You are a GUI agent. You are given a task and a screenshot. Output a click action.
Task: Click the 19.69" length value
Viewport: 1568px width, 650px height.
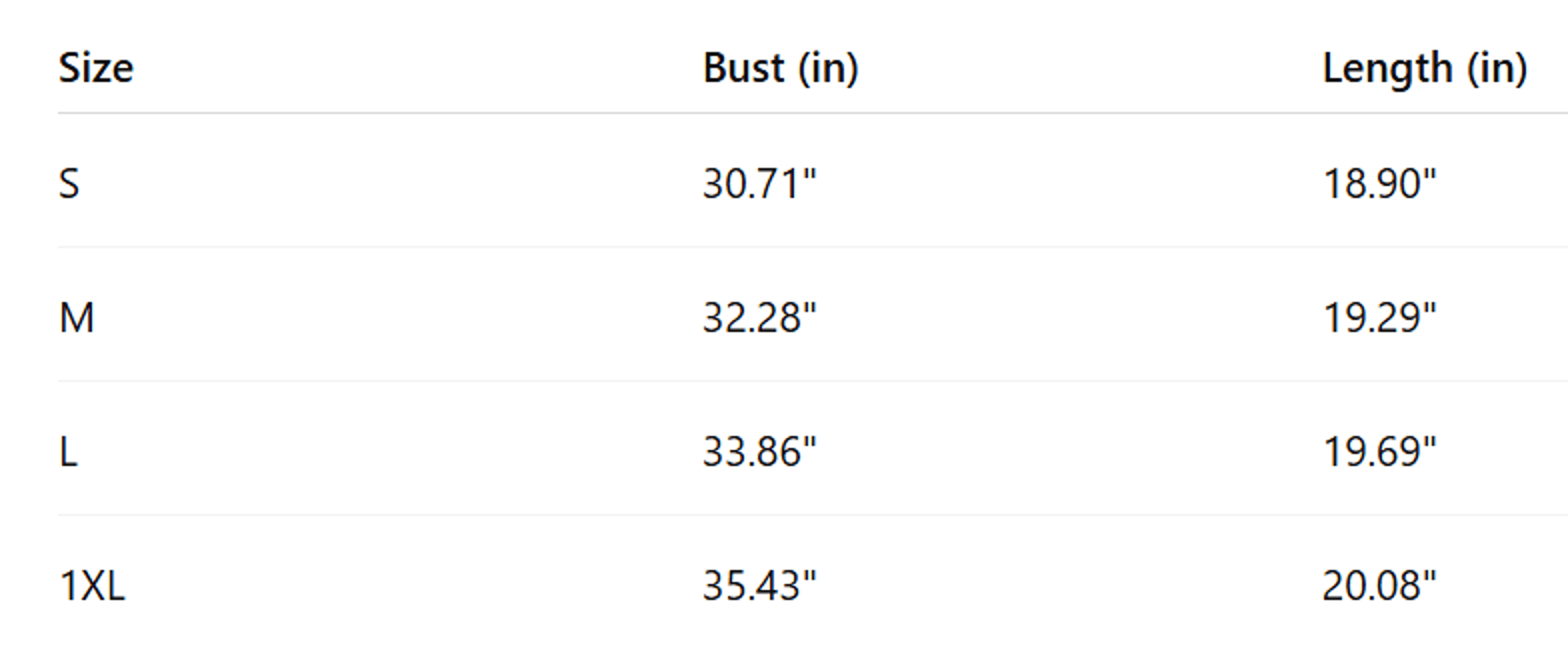pos(1379,452)
